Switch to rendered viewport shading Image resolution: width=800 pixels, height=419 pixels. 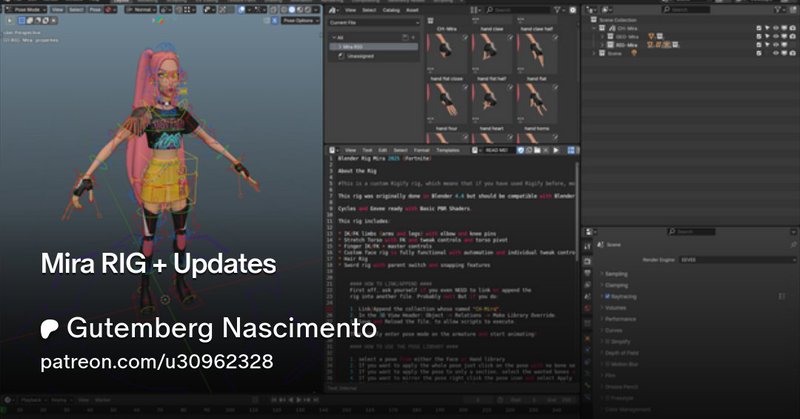308,10
